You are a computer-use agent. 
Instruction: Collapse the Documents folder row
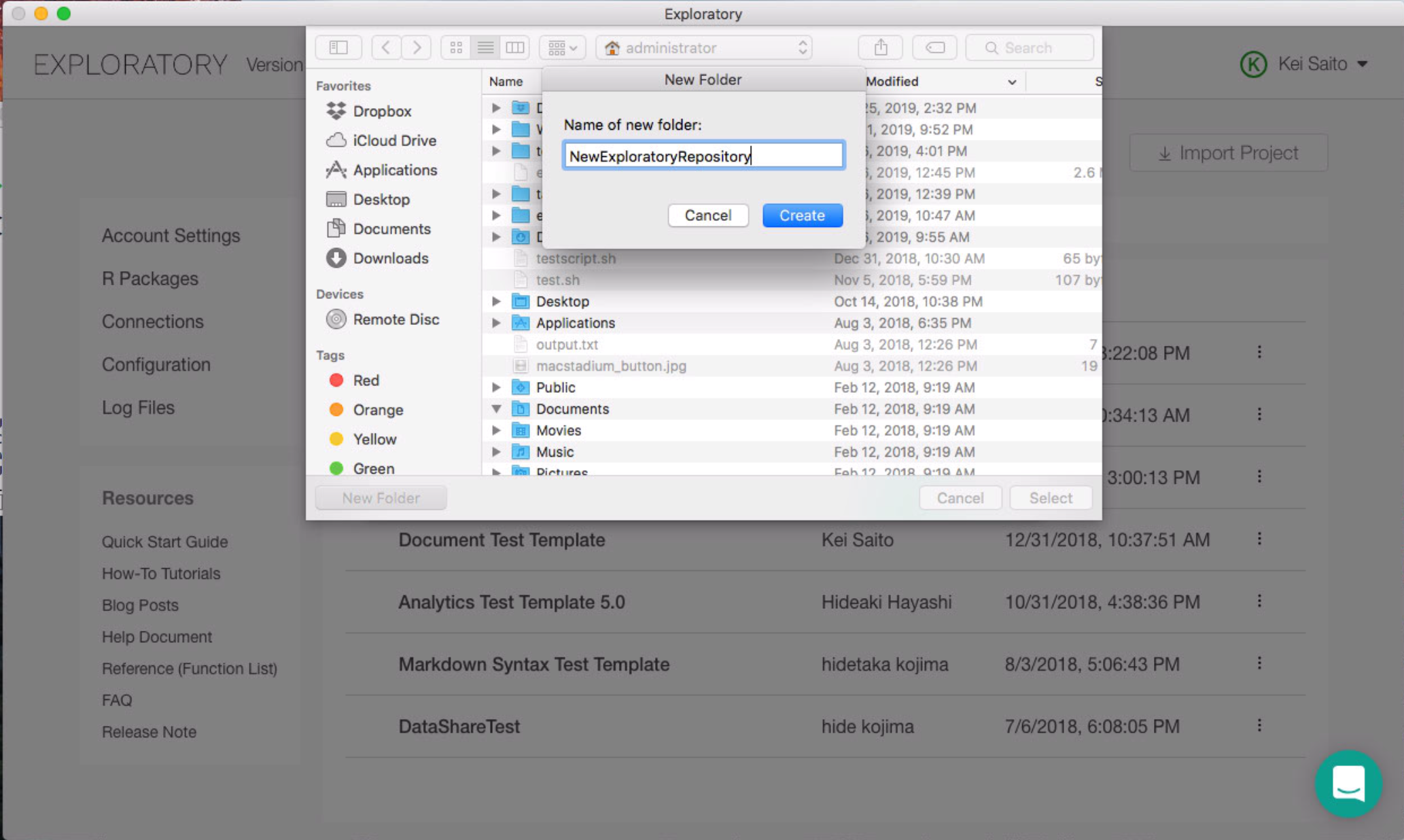point(496,409)
